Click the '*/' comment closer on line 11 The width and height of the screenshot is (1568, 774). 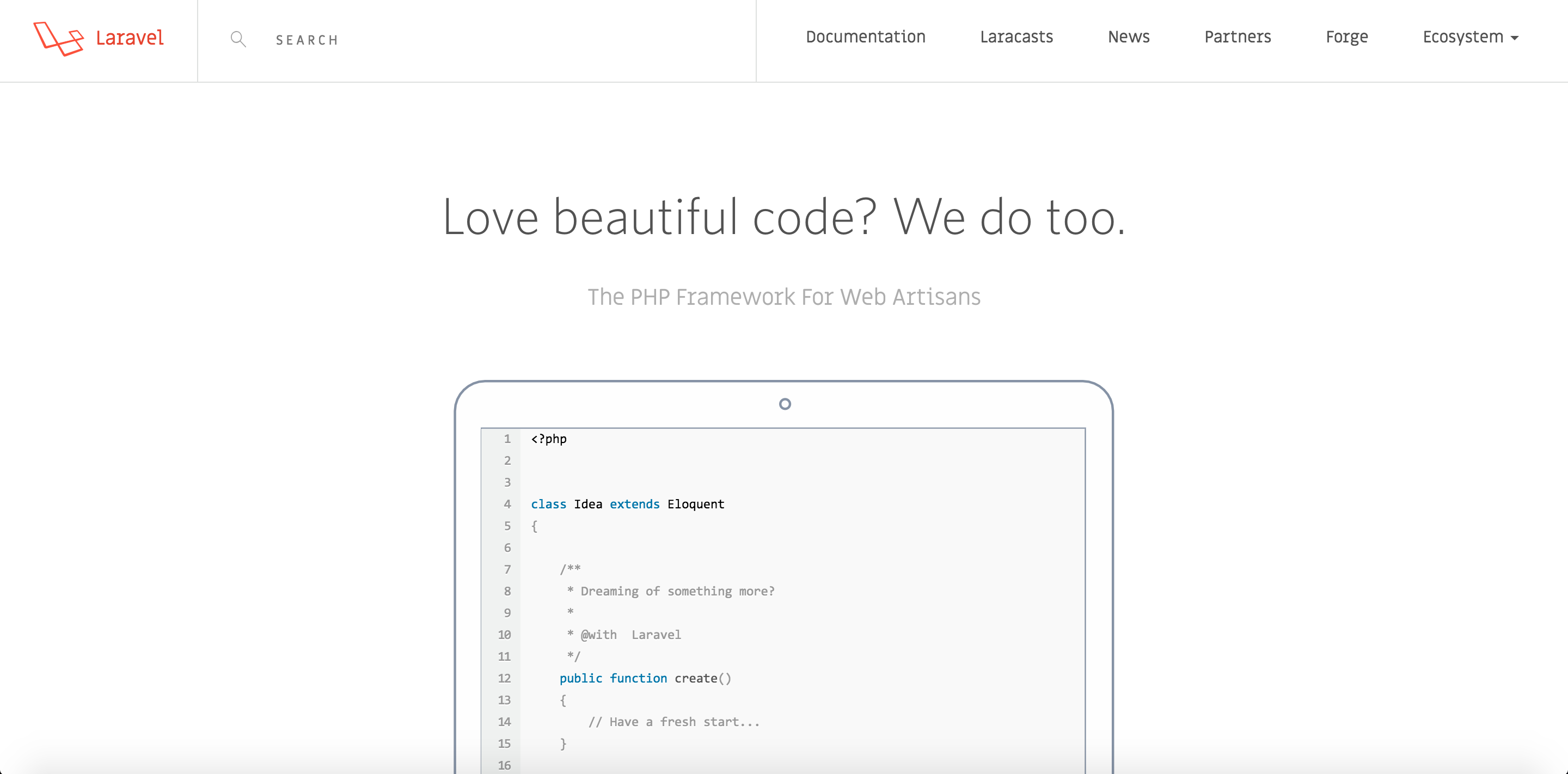[573, 656]
